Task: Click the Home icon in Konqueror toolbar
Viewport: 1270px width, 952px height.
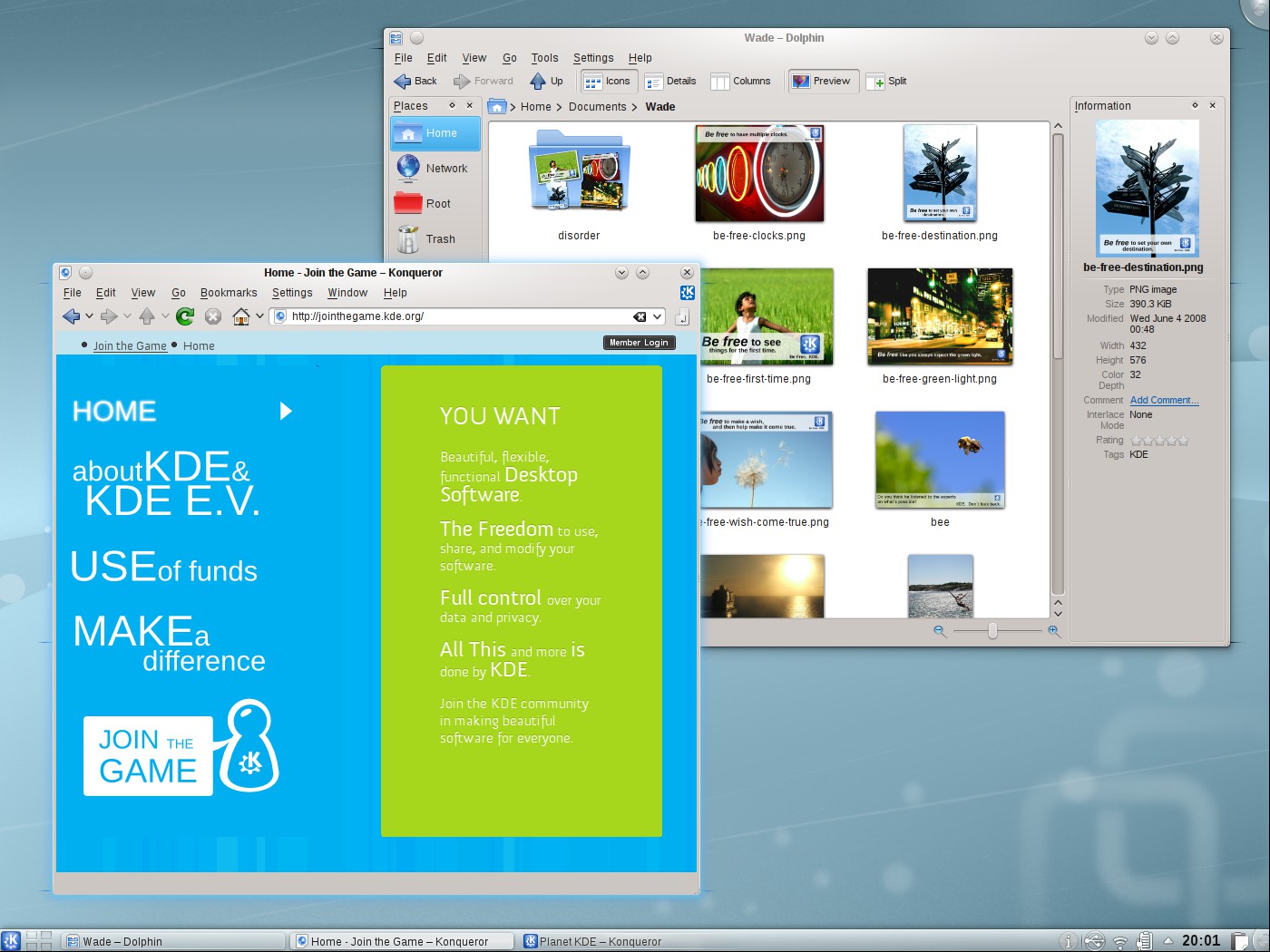Action: pyautogui.click(x=241, y=316)
